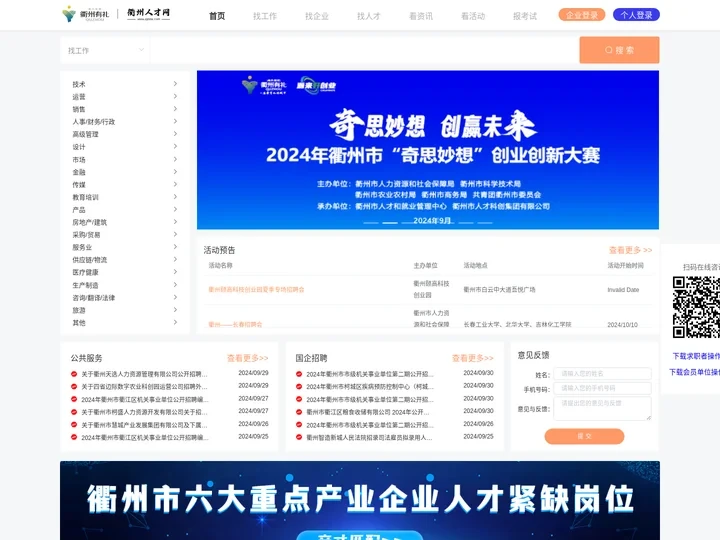Expand the 生产制造 category
Image resolution: width=720 pixels, height=540 pixels.
point(124,285)
